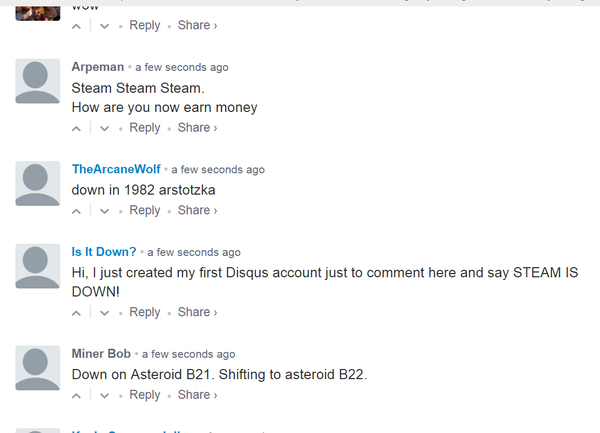Open the Is It Down? username link
Screen dimensions: 600x433
(104, 251)
